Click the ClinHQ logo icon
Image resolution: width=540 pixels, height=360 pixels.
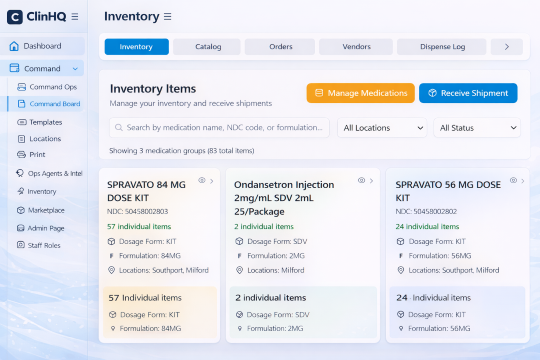click(x=15, y=17)
